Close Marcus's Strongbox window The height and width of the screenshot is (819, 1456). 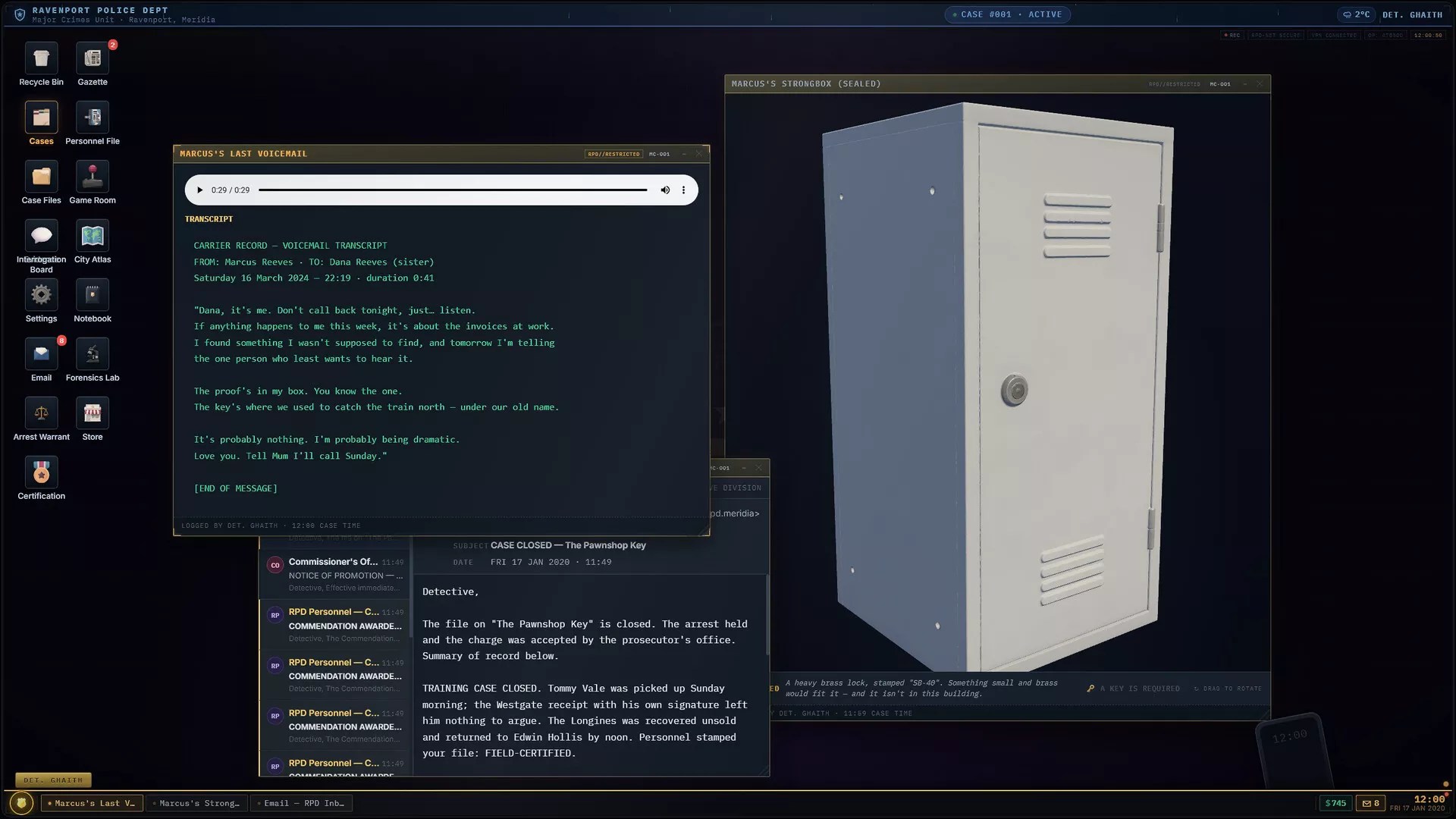pos(1260,84)
